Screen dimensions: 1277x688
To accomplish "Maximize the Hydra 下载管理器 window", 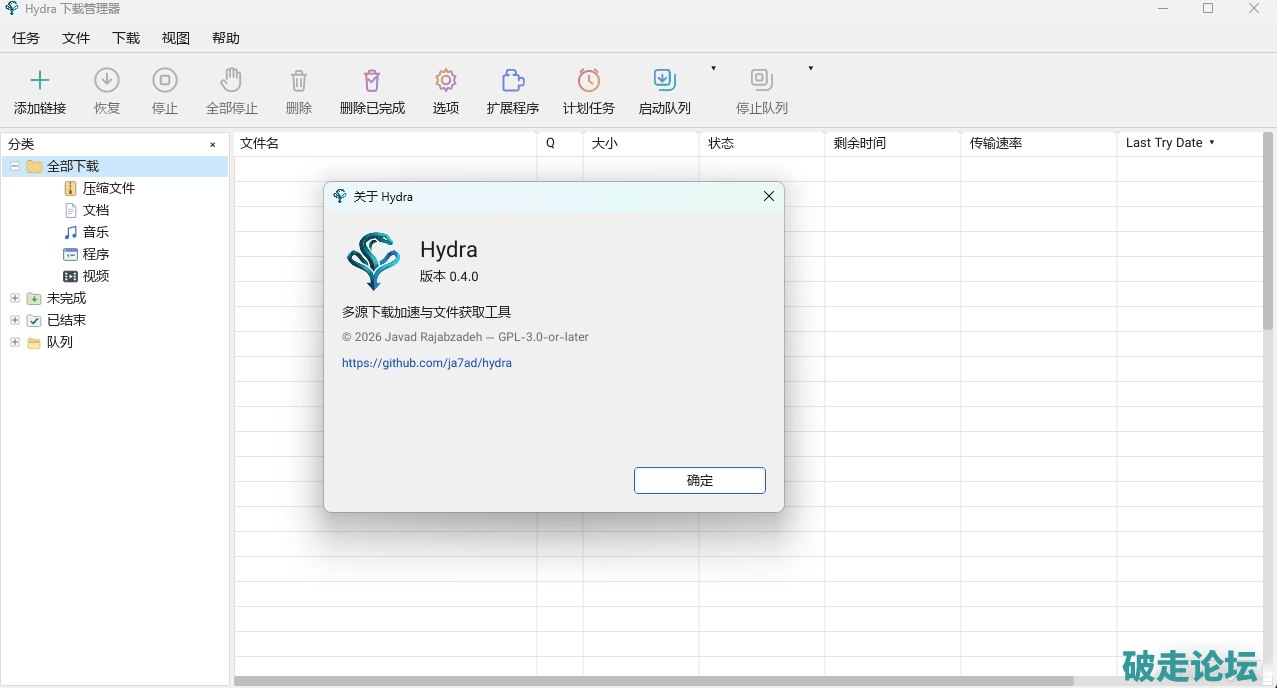I will [1208, 9].
